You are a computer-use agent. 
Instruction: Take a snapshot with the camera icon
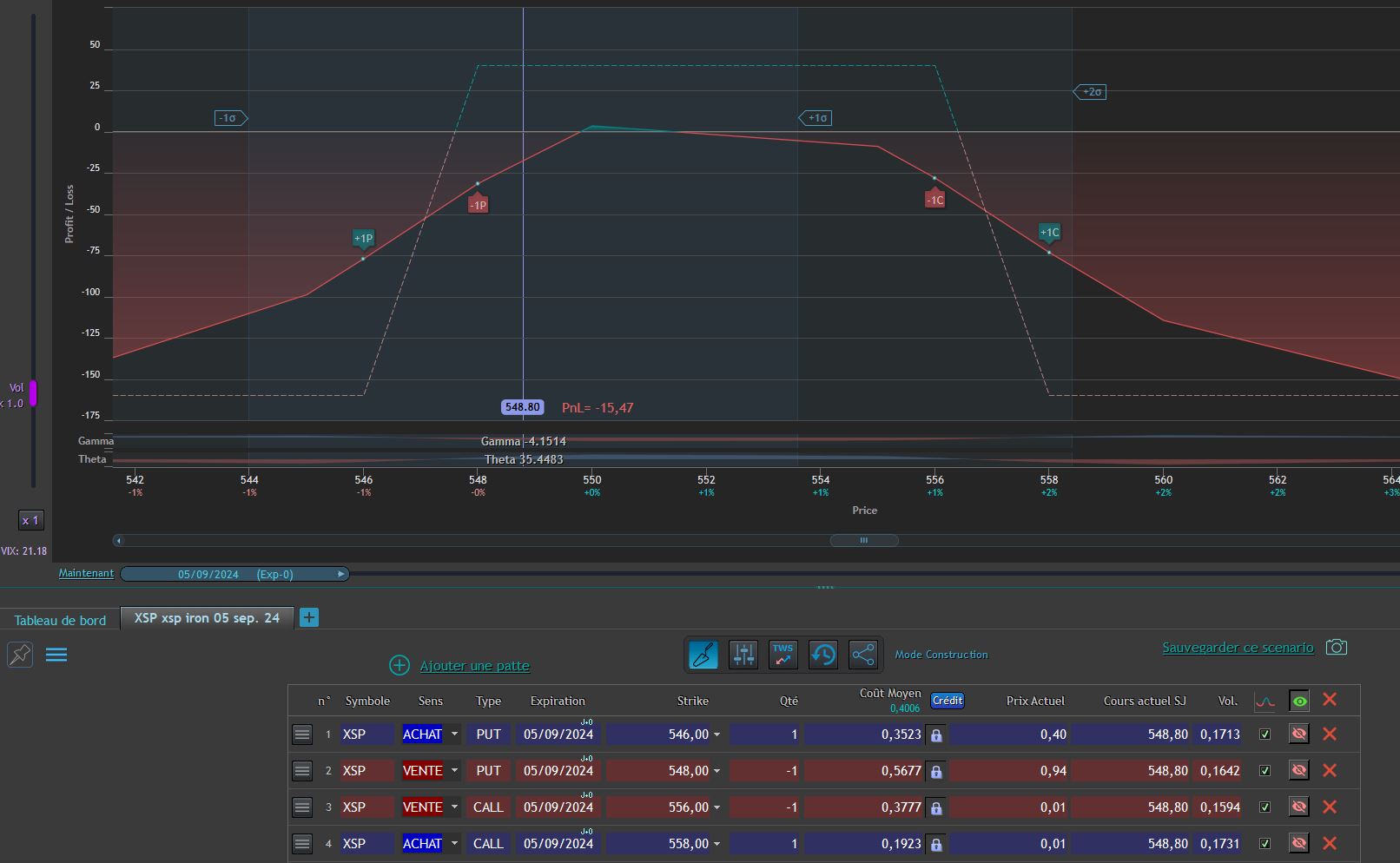[1337, 647]
